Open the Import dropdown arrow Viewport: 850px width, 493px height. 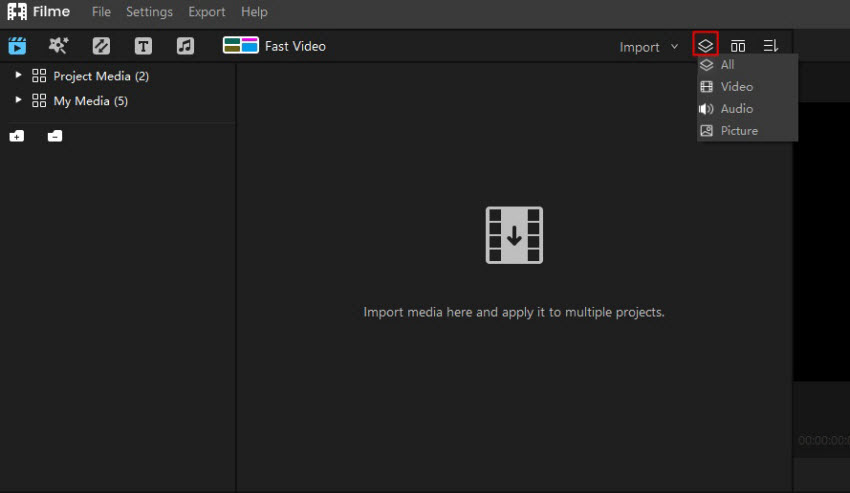(674, 47)
